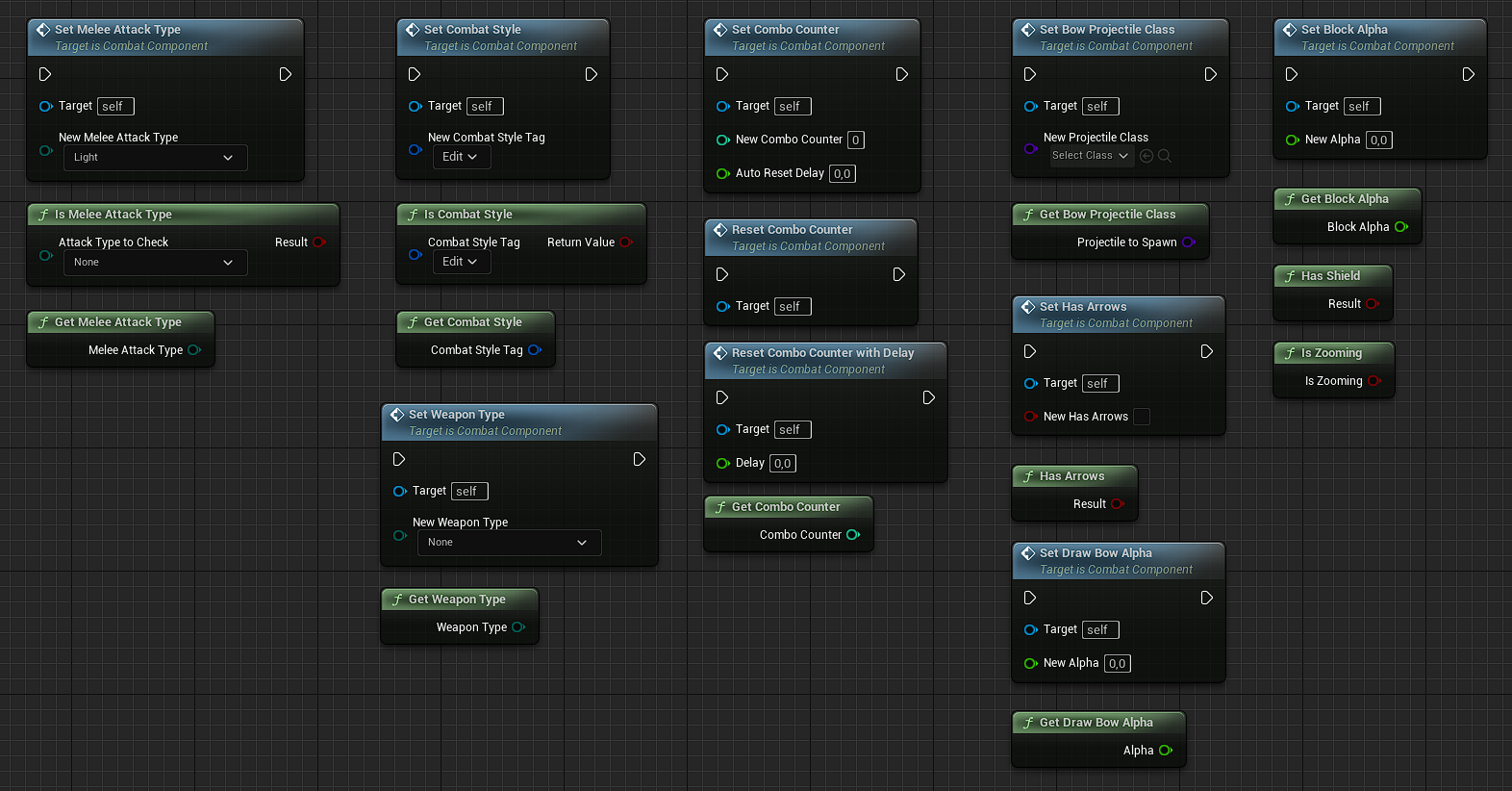This screenshot has height=791, width=1512.
Task: Select the Get Draw Bow Alpha node header
Action: (1096, 723)
